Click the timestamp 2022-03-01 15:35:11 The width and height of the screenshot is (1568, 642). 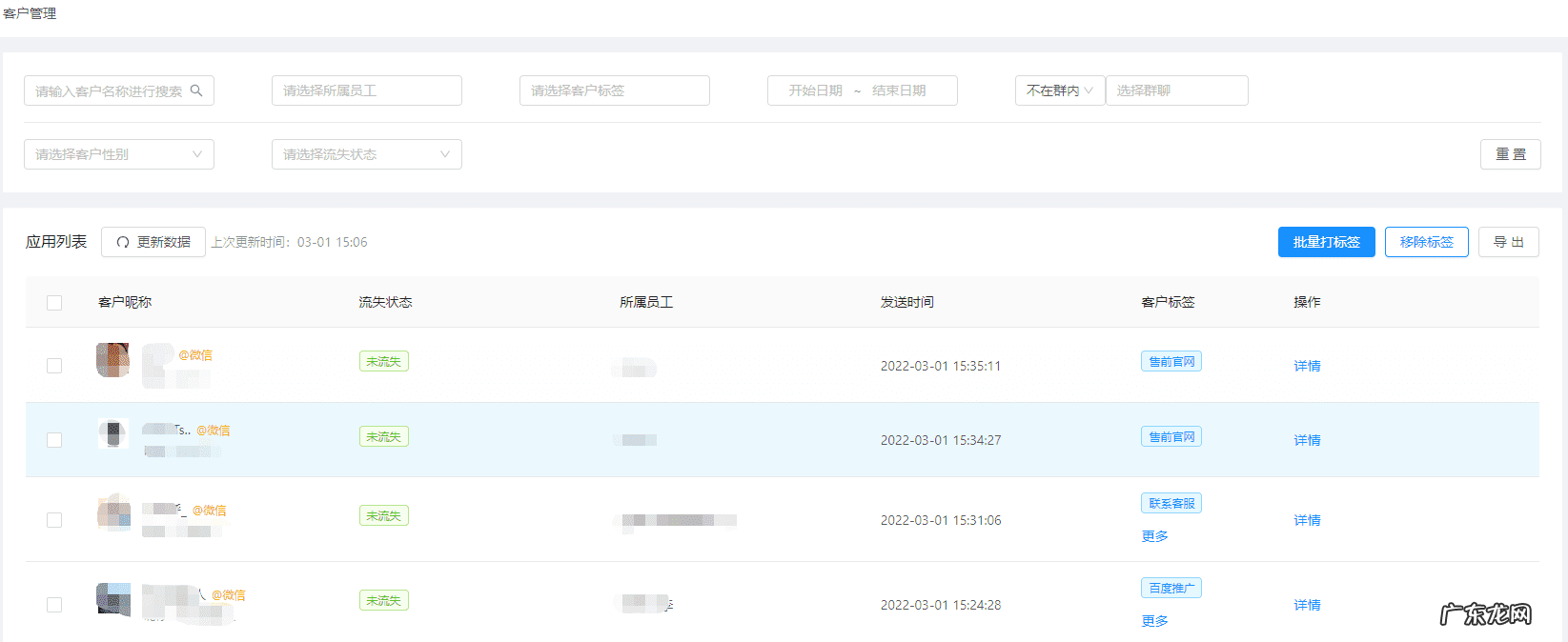[x=941, y=366]
